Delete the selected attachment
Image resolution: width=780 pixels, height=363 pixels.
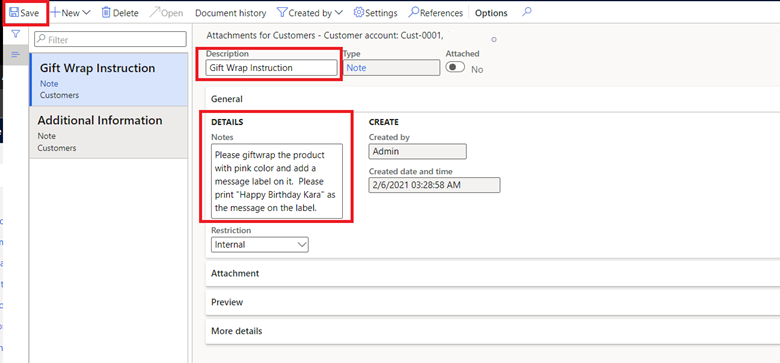pyautogui.click(x=120, y=13)
